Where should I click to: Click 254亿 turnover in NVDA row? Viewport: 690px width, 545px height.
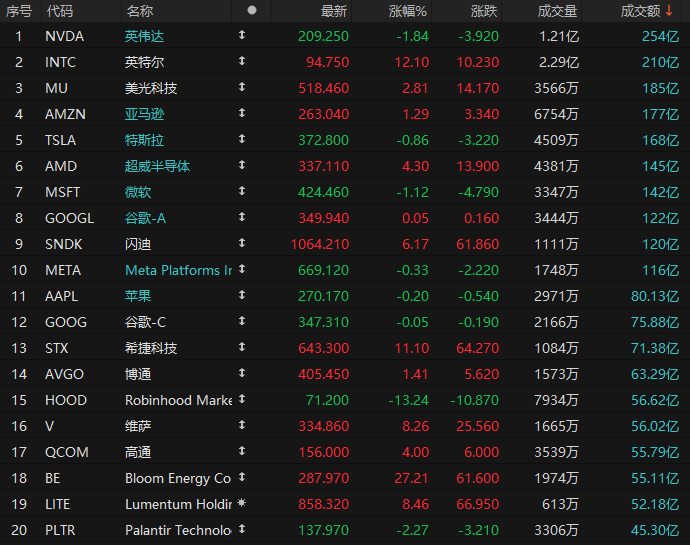(x=660, y=36)
